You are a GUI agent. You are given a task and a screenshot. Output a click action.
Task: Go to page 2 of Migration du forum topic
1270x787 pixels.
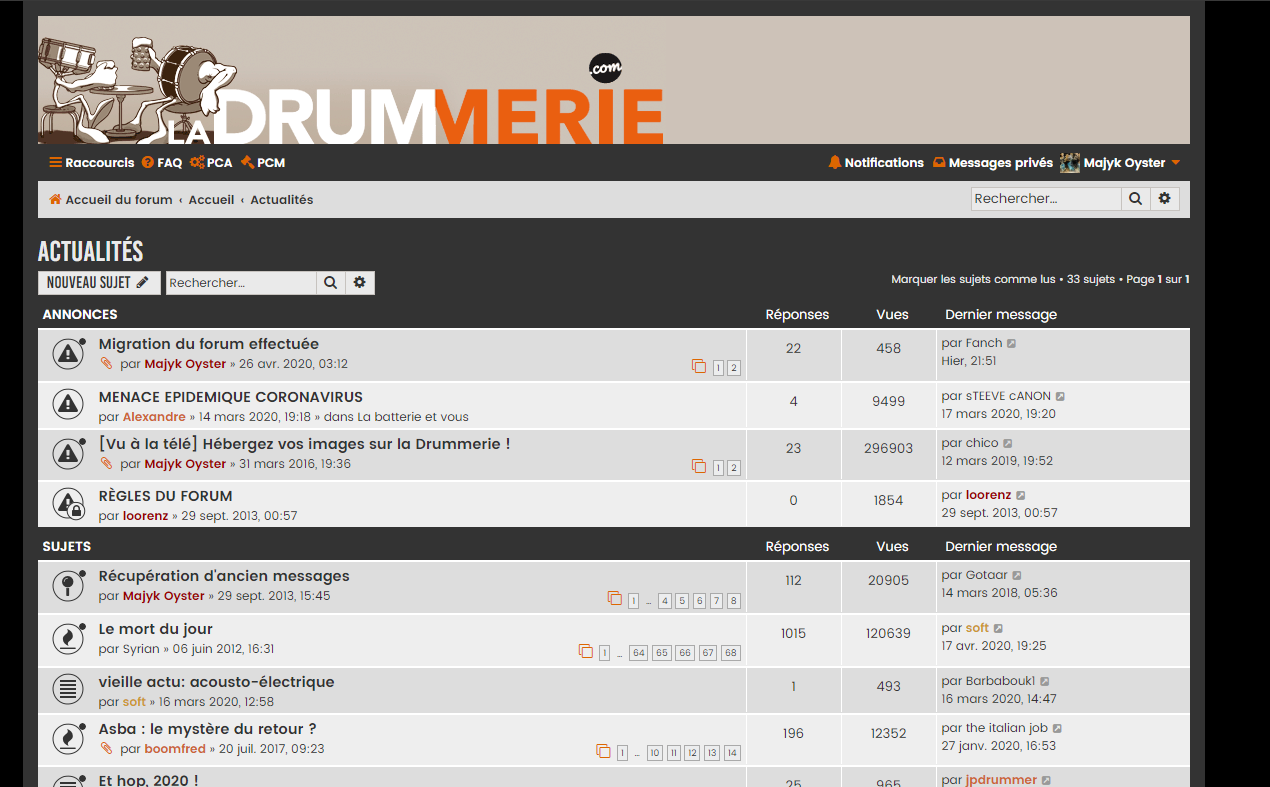pyautogui.click(x=734, y=368)
